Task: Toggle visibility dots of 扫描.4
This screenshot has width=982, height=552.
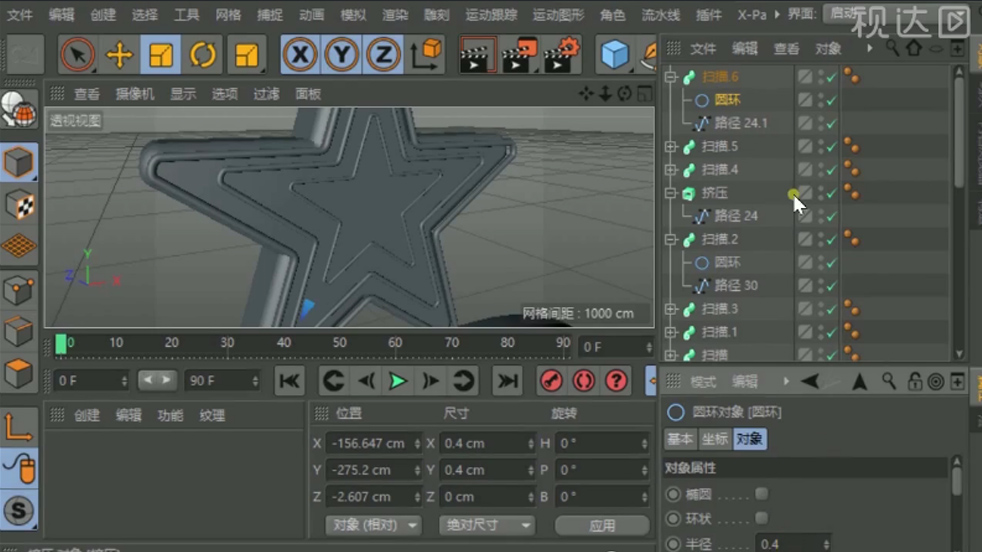Action: [820, 169]
